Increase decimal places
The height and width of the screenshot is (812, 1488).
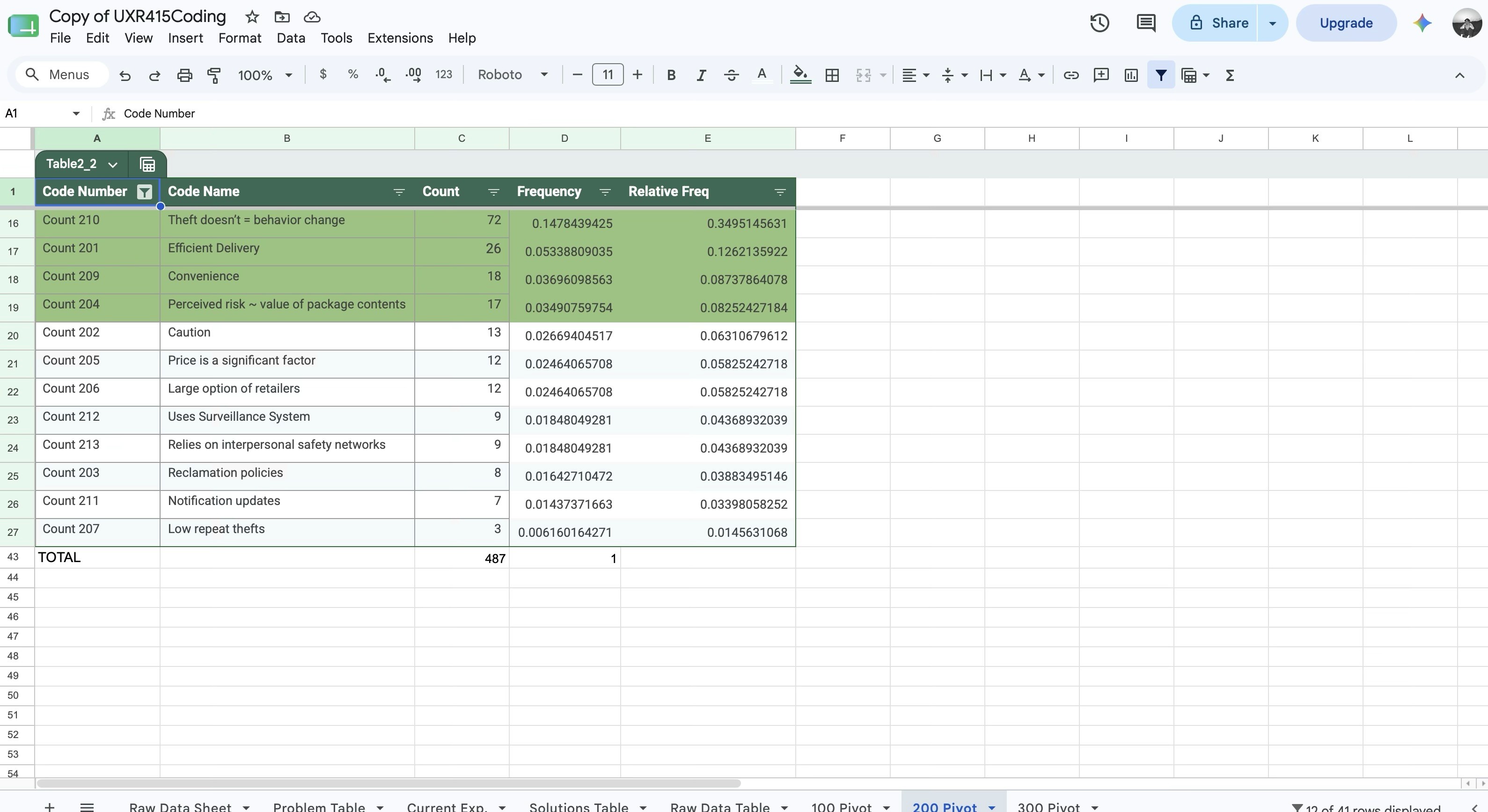click(x=413, y=74)
